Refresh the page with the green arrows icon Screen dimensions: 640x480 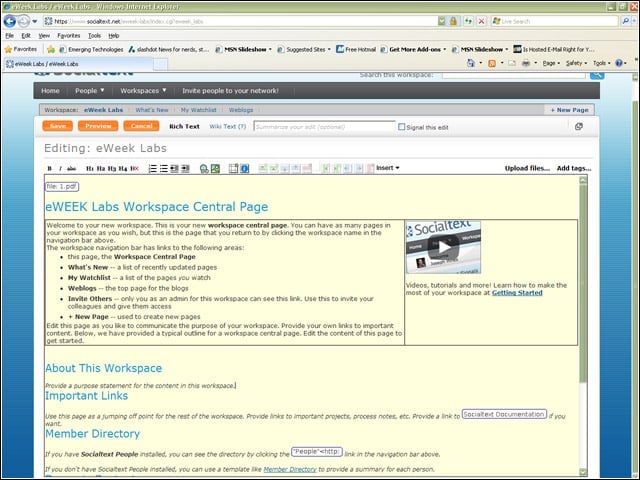pos(469,21)
